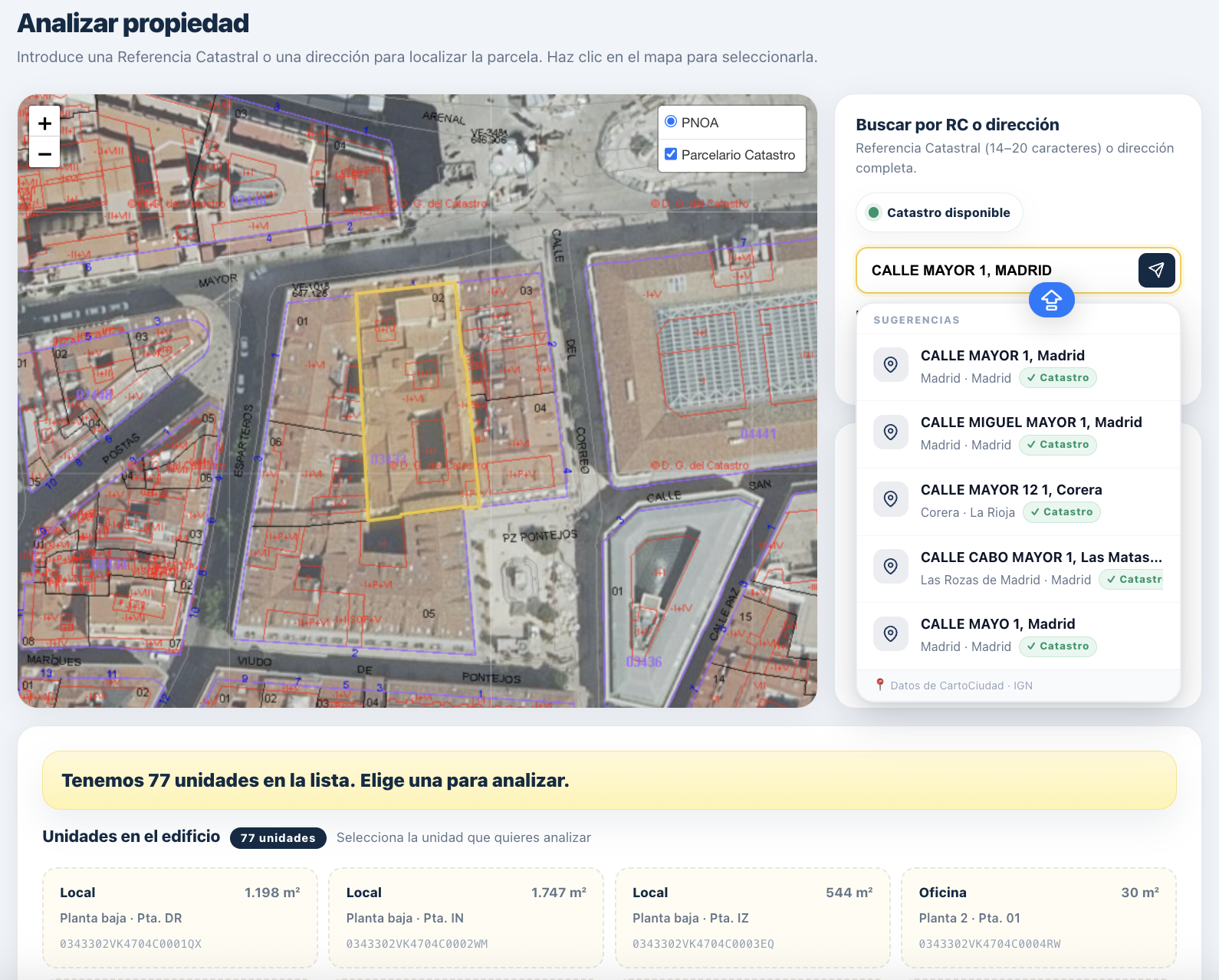Click reference 0343302VK4704C0004RW
The height and width of the screenshot is (980, 1219).
[x=990, y=944]
